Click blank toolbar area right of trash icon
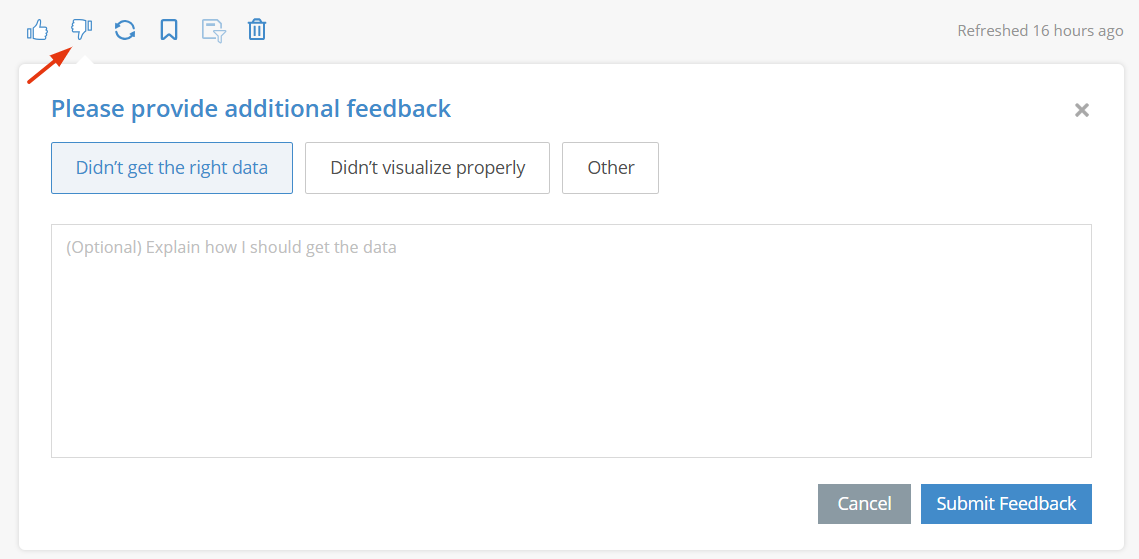 [610, 30]
